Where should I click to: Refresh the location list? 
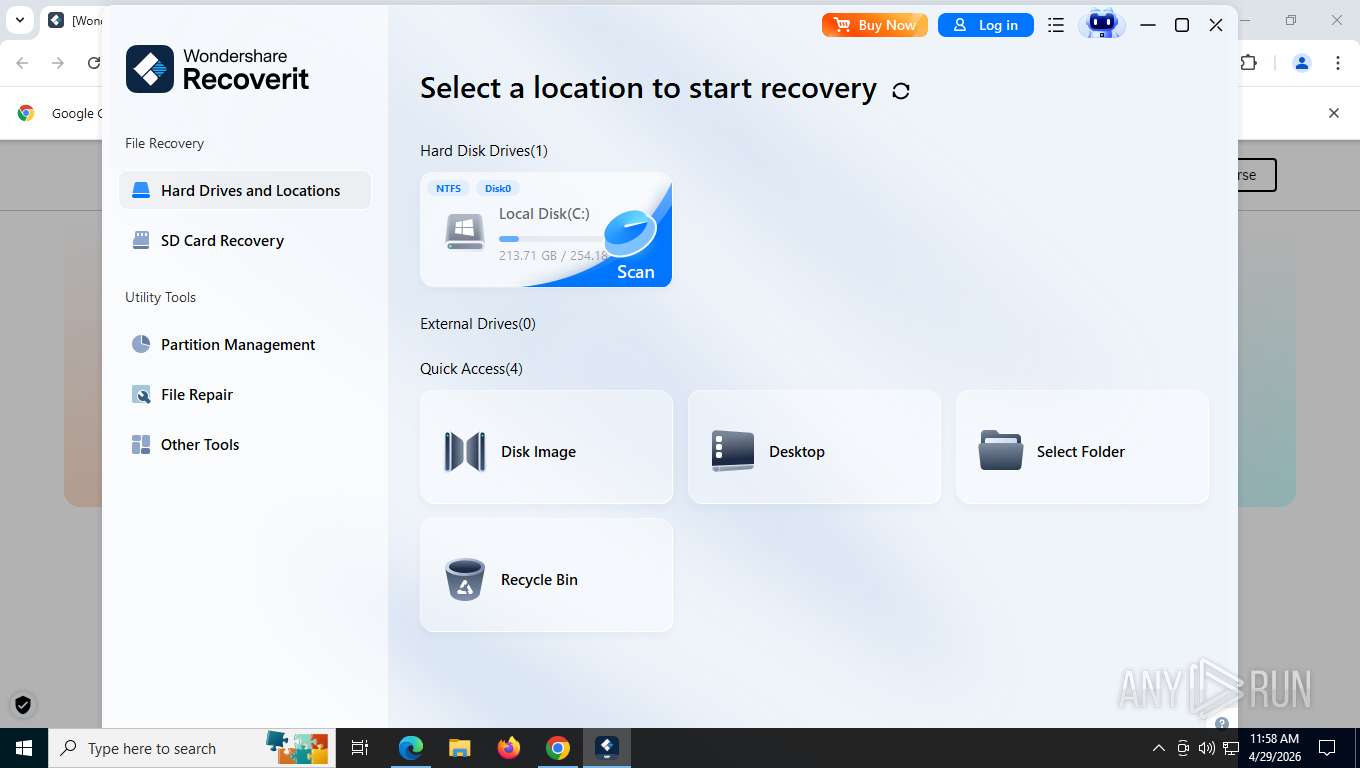(x=901, y=90)
